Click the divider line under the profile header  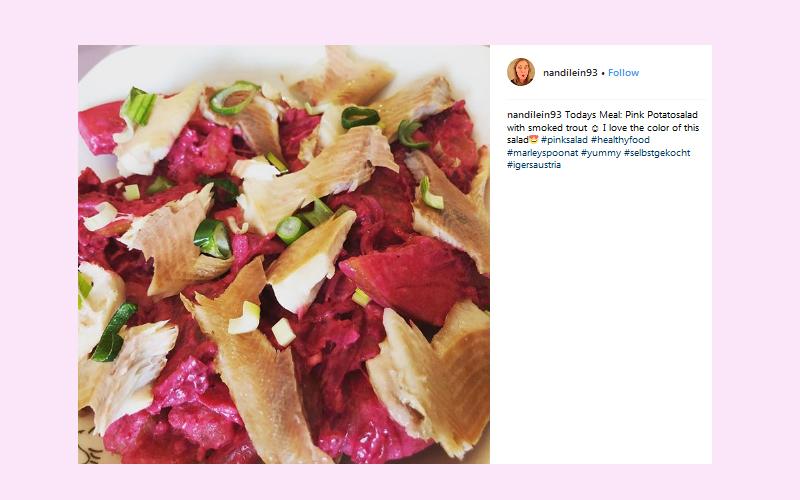[605, 99]
